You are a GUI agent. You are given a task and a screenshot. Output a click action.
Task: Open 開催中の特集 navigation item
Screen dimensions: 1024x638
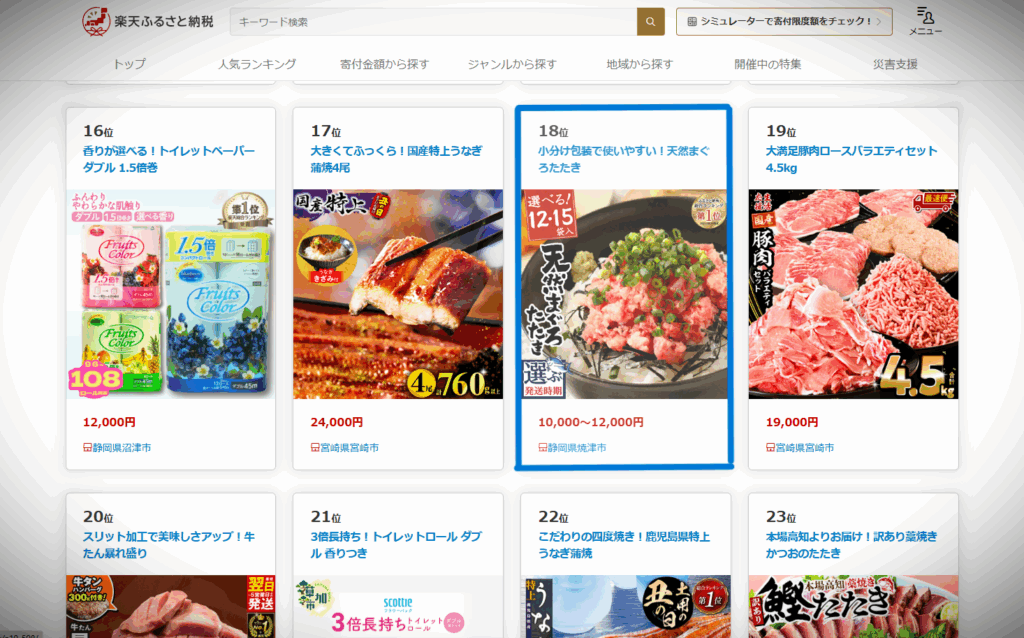(767, 64)
